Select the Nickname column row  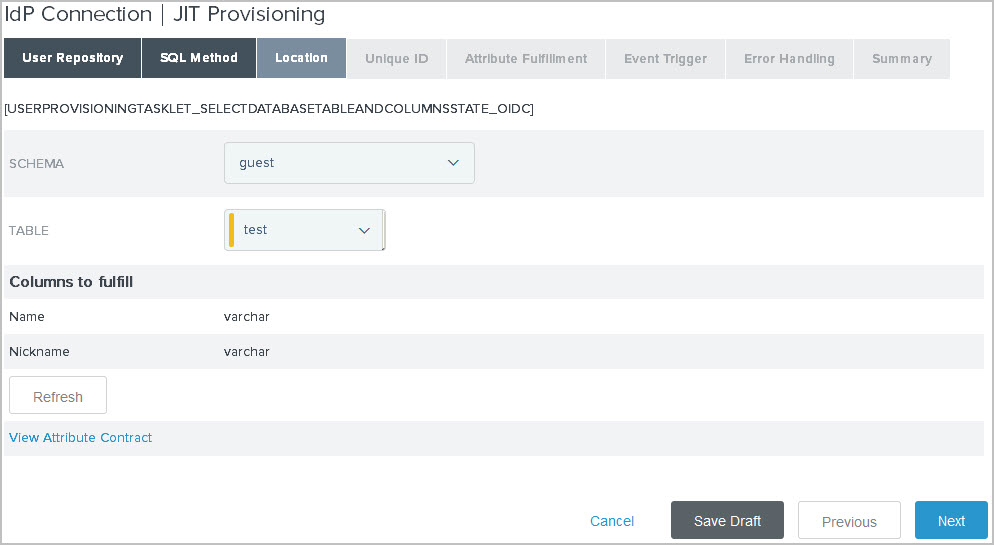pos(39,352)
